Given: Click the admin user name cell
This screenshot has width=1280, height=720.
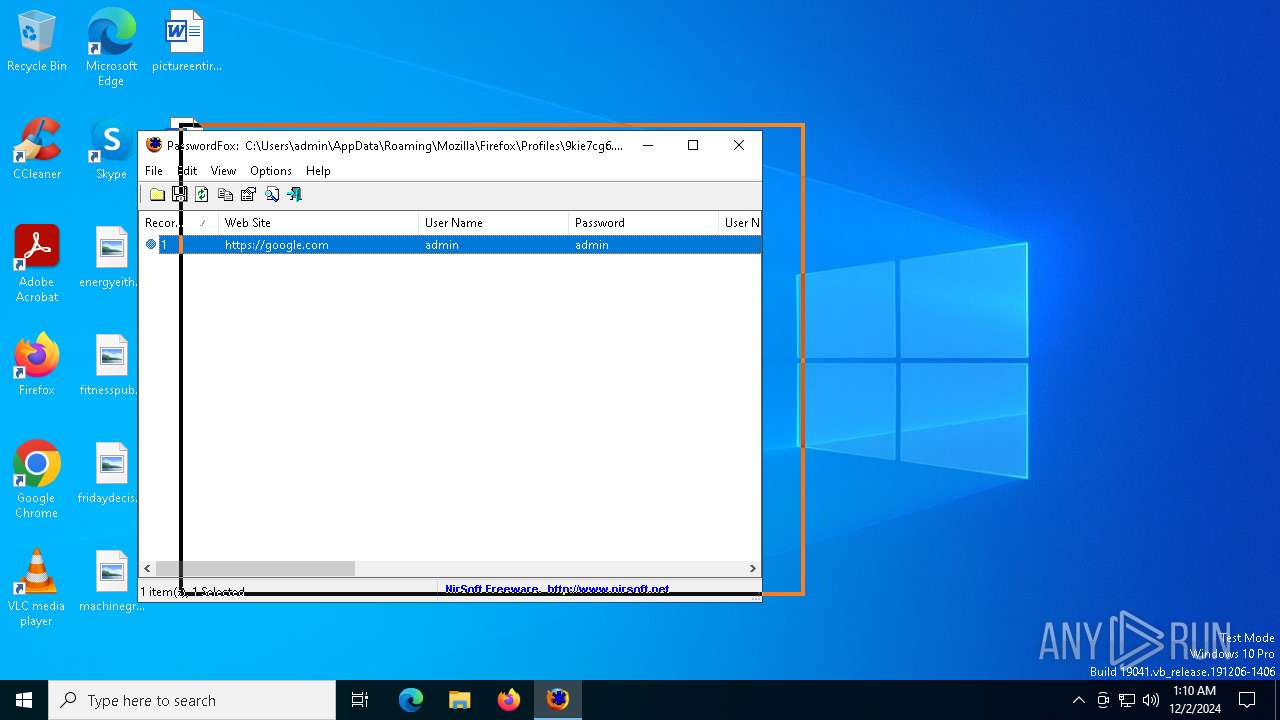Looking at the screenshot, I should click(442, 245).
